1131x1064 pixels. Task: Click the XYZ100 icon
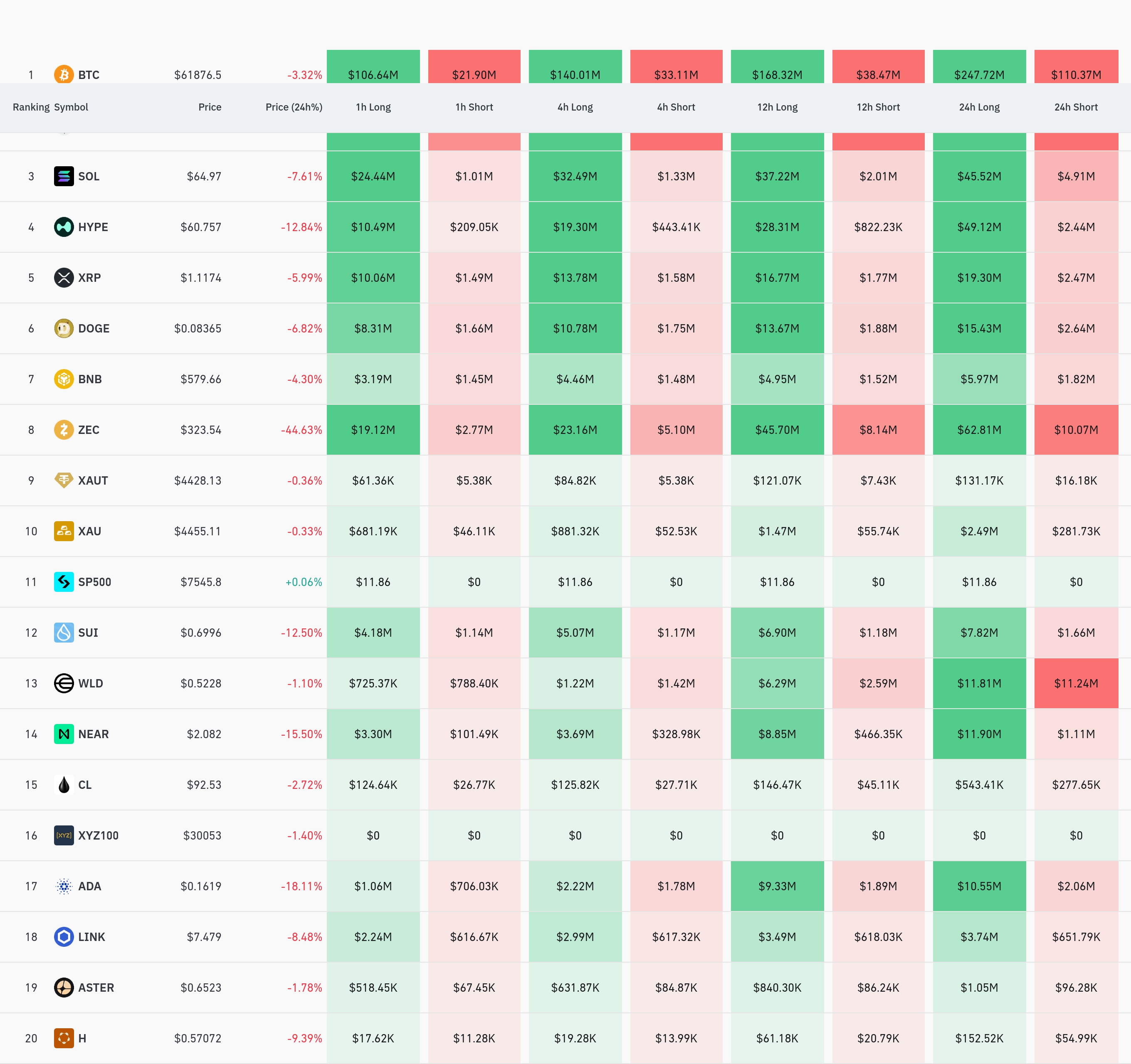pos(64,835)
